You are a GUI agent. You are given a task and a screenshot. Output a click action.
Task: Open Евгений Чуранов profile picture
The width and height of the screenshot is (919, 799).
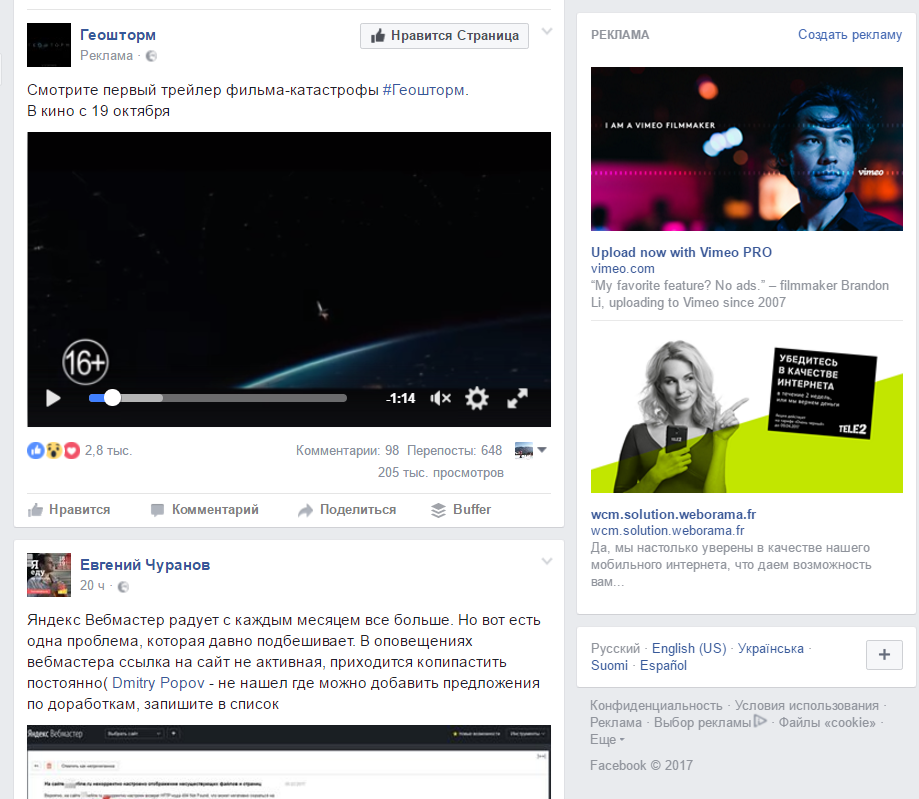click(49, 575)
